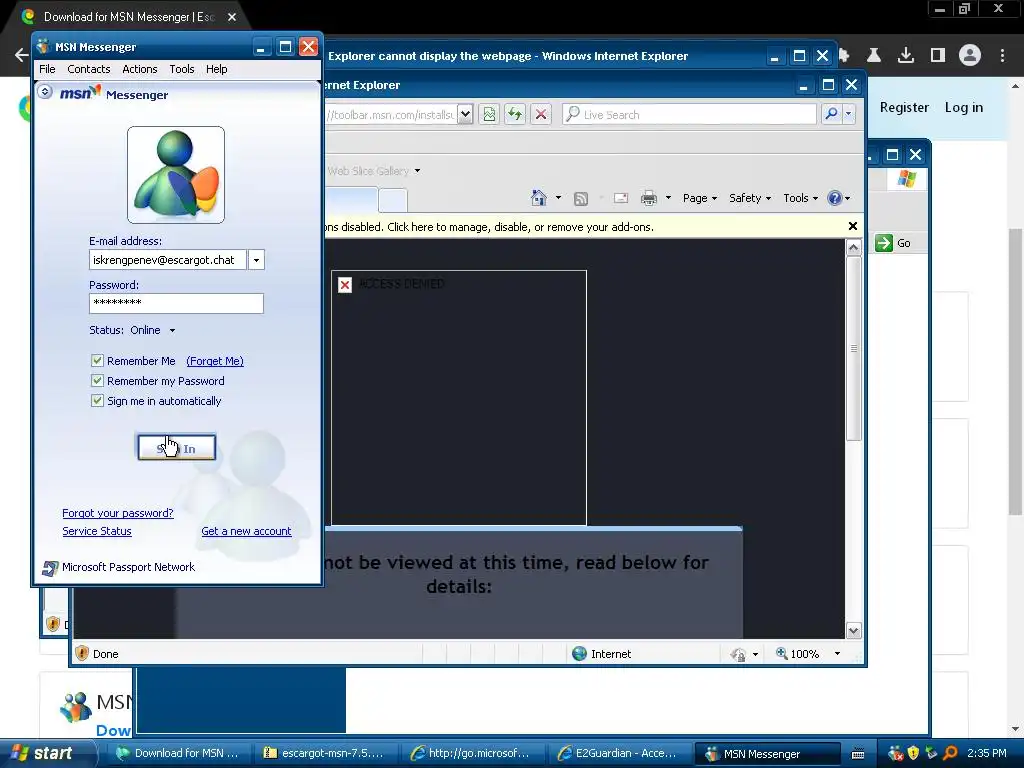This screenshot has width=1024, height=768.
Task: Click the Go button in background window
Action: [893, 243]
